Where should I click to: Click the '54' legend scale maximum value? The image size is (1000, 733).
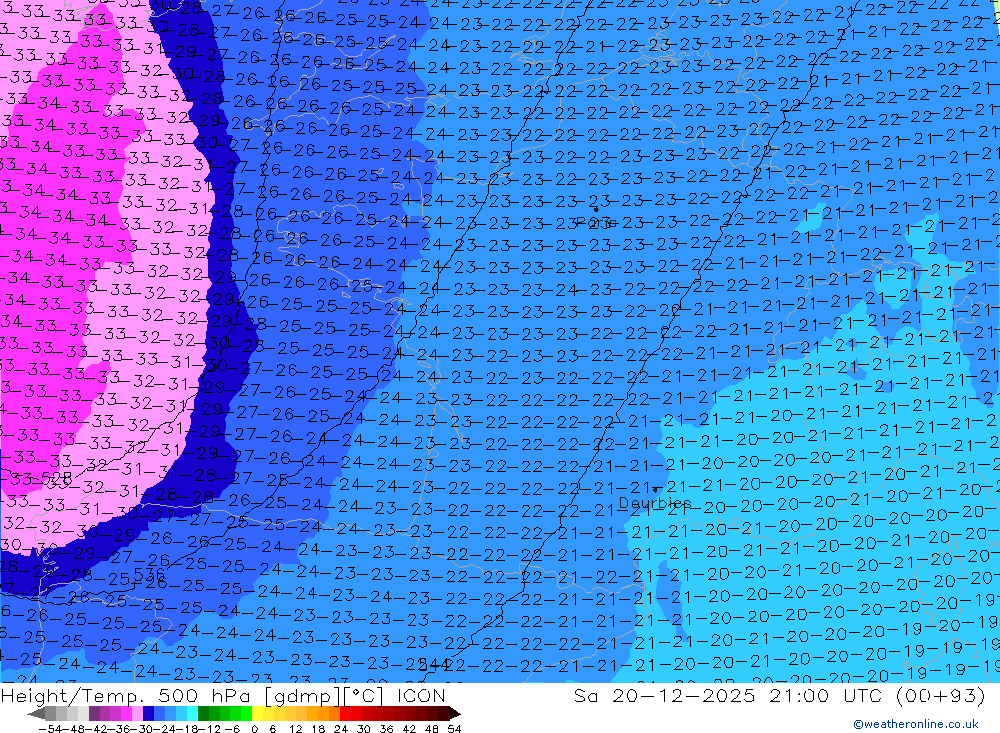(454, 729)
